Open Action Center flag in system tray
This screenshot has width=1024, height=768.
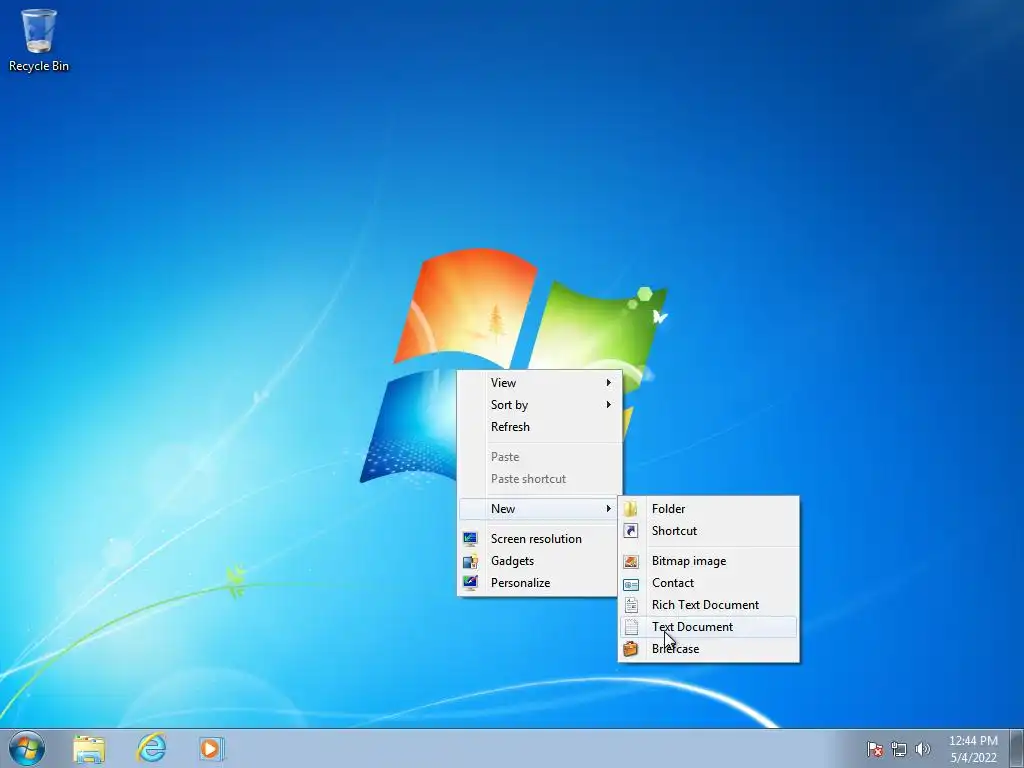coord(875,749)
